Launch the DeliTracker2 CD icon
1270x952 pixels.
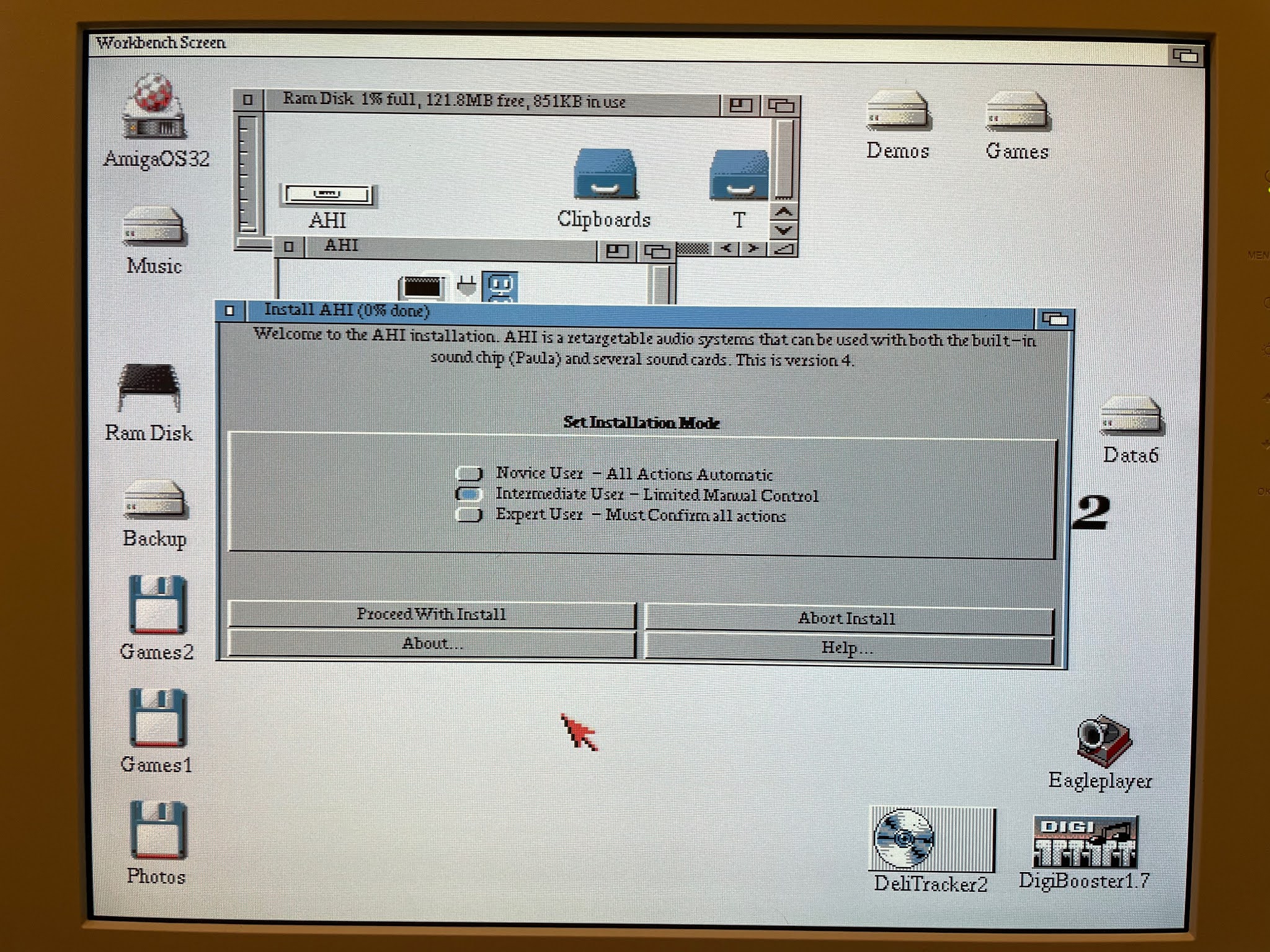[932, 839]
